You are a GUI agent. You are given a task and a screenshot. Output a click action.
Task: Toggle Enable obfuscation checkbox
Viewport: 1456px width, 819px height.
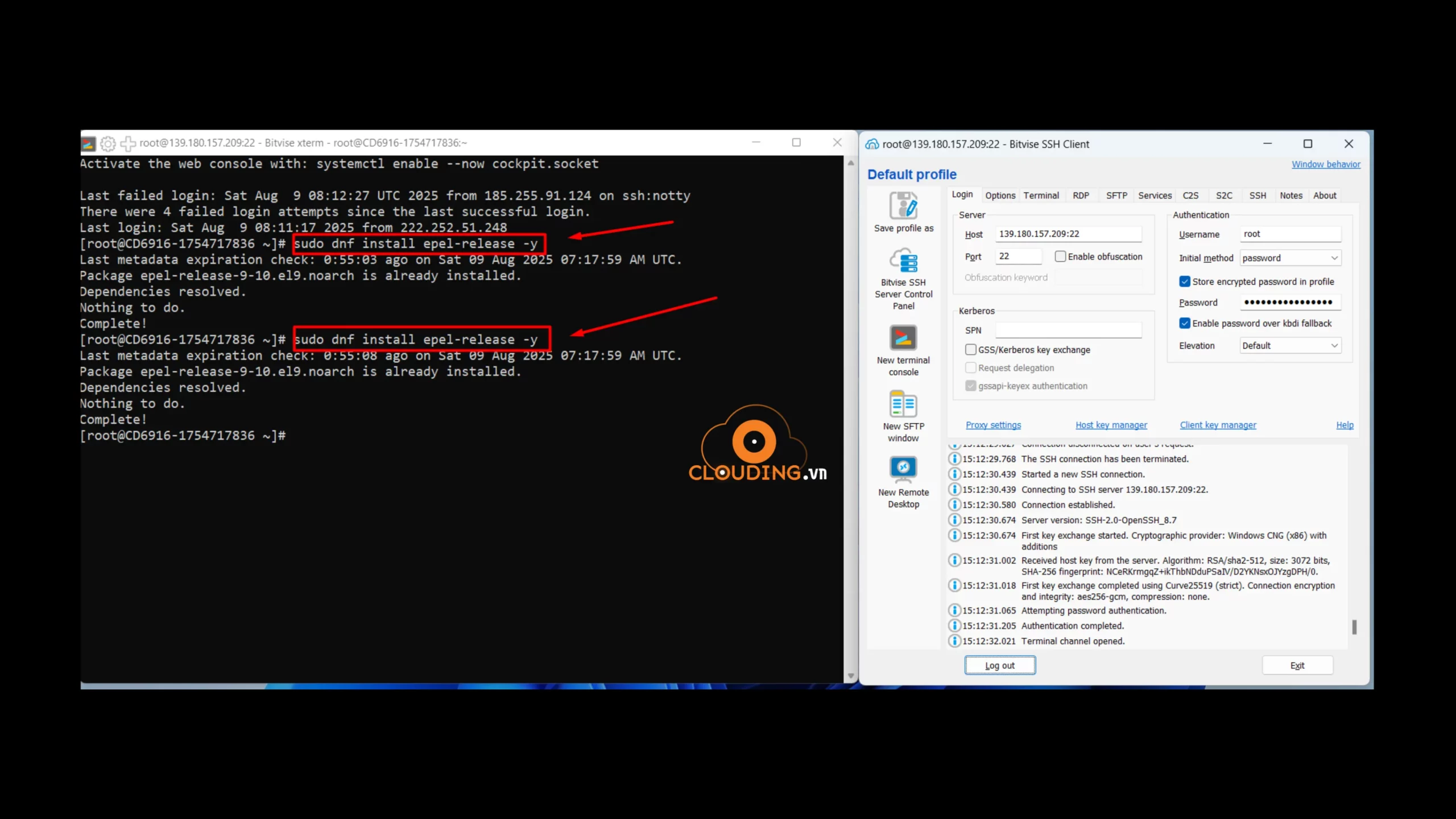click(x=1060, y=257)
